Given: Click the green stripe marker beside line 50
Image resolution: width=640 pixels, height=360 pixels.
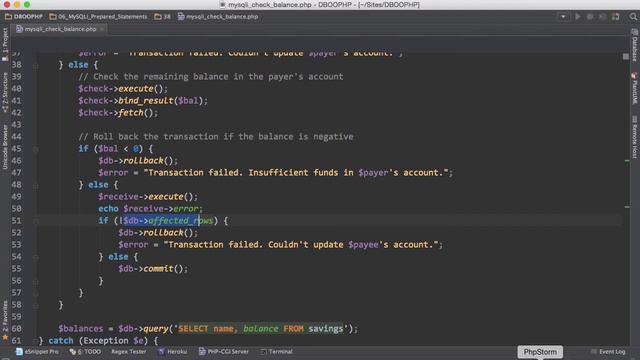Looking at the screenshot, I should coord(627,207).
